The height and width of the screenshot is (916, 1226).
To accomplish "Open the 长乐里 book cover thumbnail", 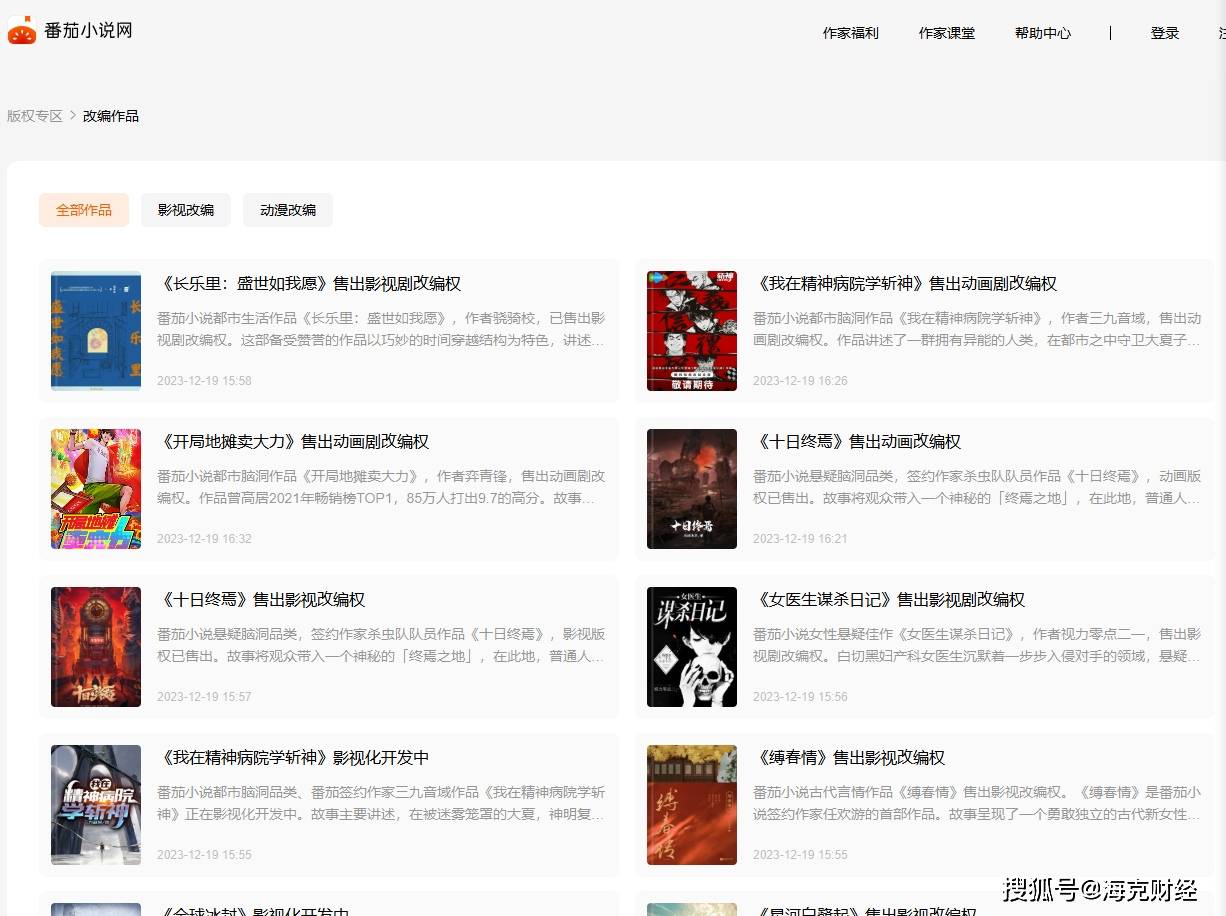I will point(96,331).
